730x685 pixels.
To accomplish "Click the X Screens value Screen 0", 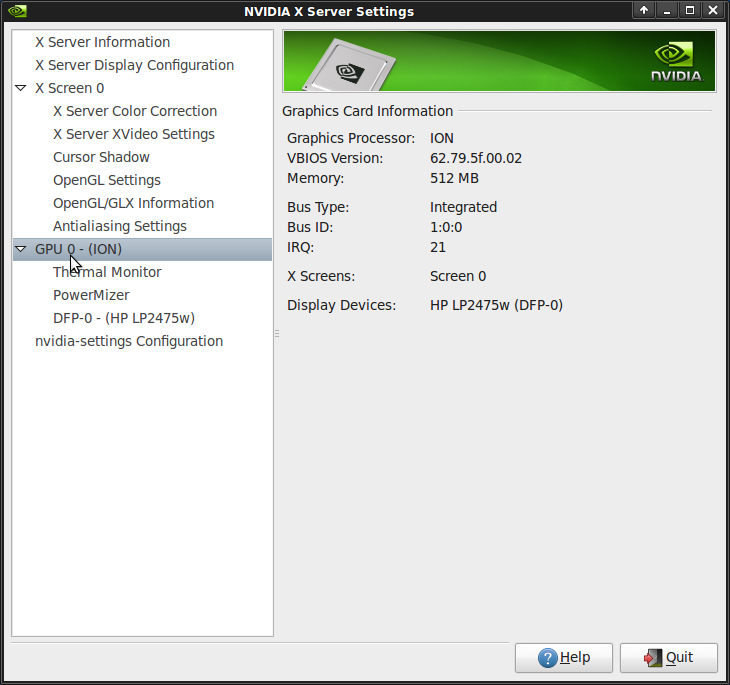I will (x=458, y=276).
